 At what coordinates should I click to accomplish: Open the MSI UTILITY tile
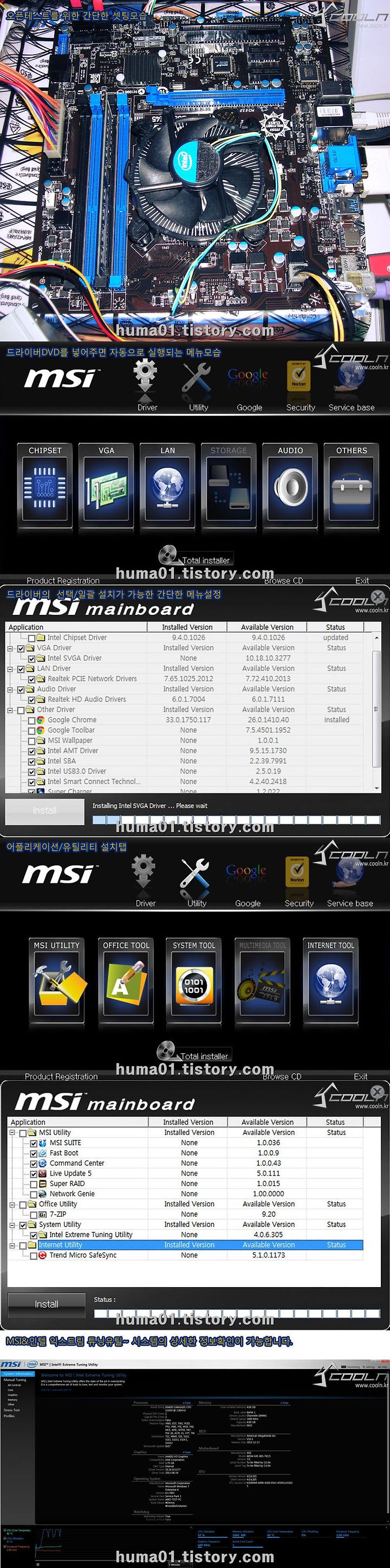pyautogui.click(x=57, y=981)
